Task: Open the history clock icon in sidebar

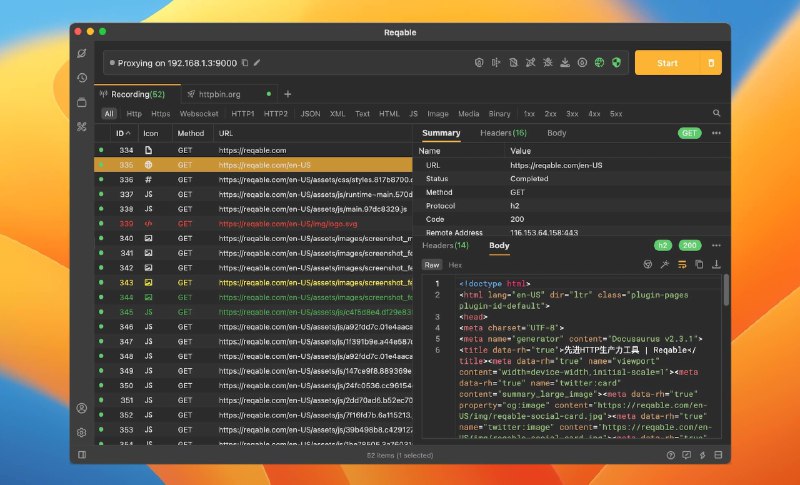Action: pos(81,77)
